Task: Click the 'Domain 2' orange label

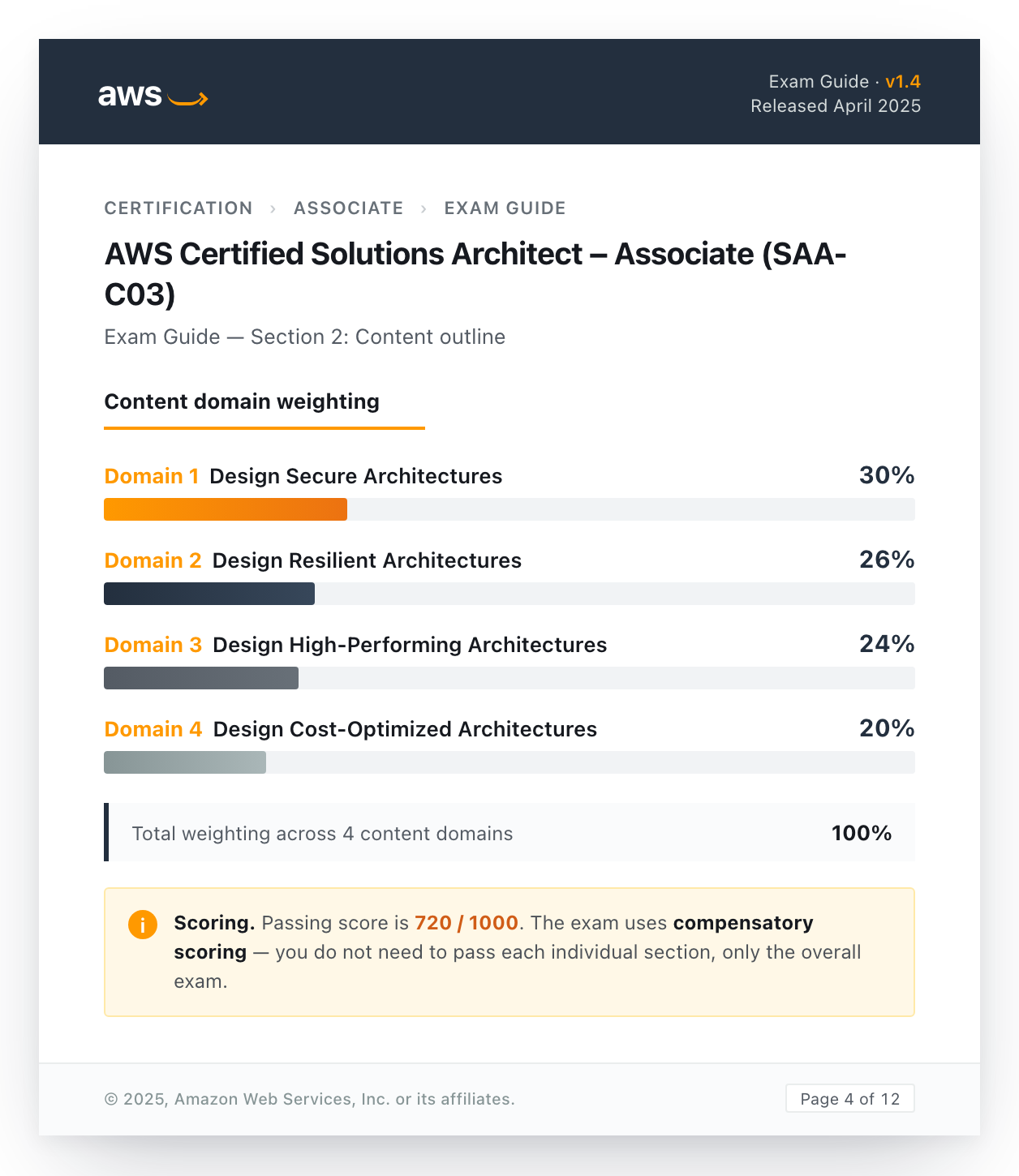Action: 153,560
